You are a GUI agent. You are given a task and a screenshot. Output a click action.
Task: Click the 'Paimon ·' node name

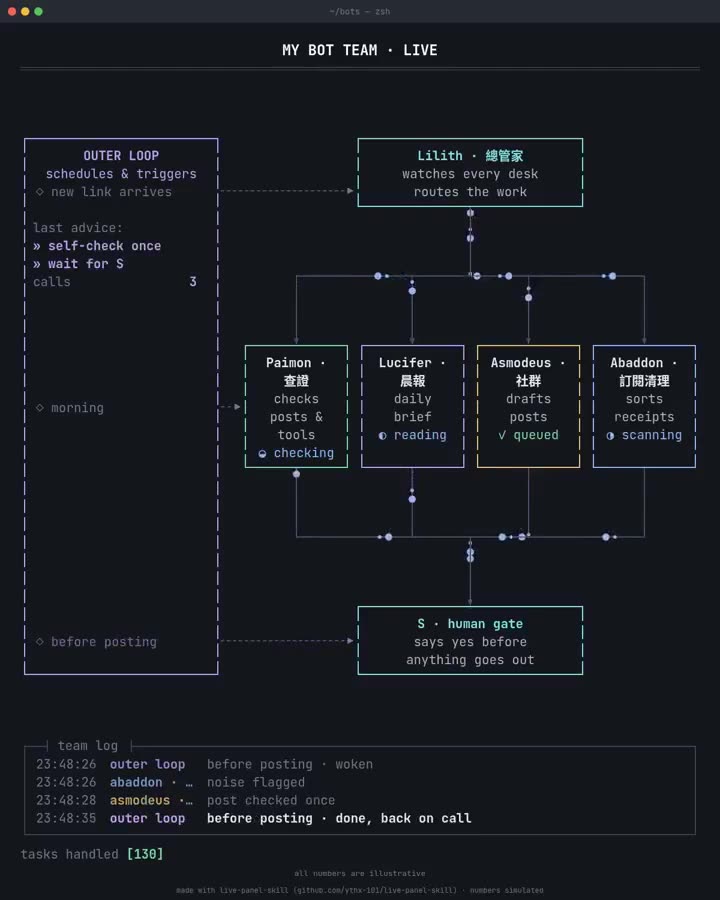point(295,363)
